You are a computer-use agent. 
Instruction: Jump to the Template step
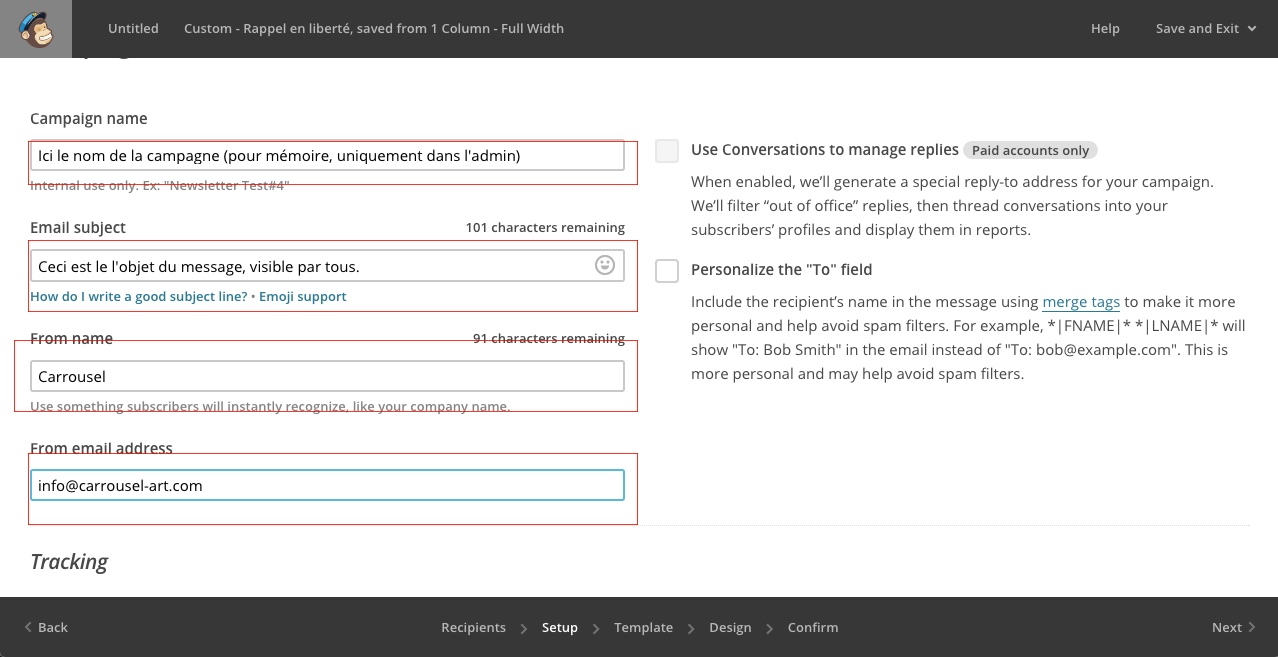[643, 627]
